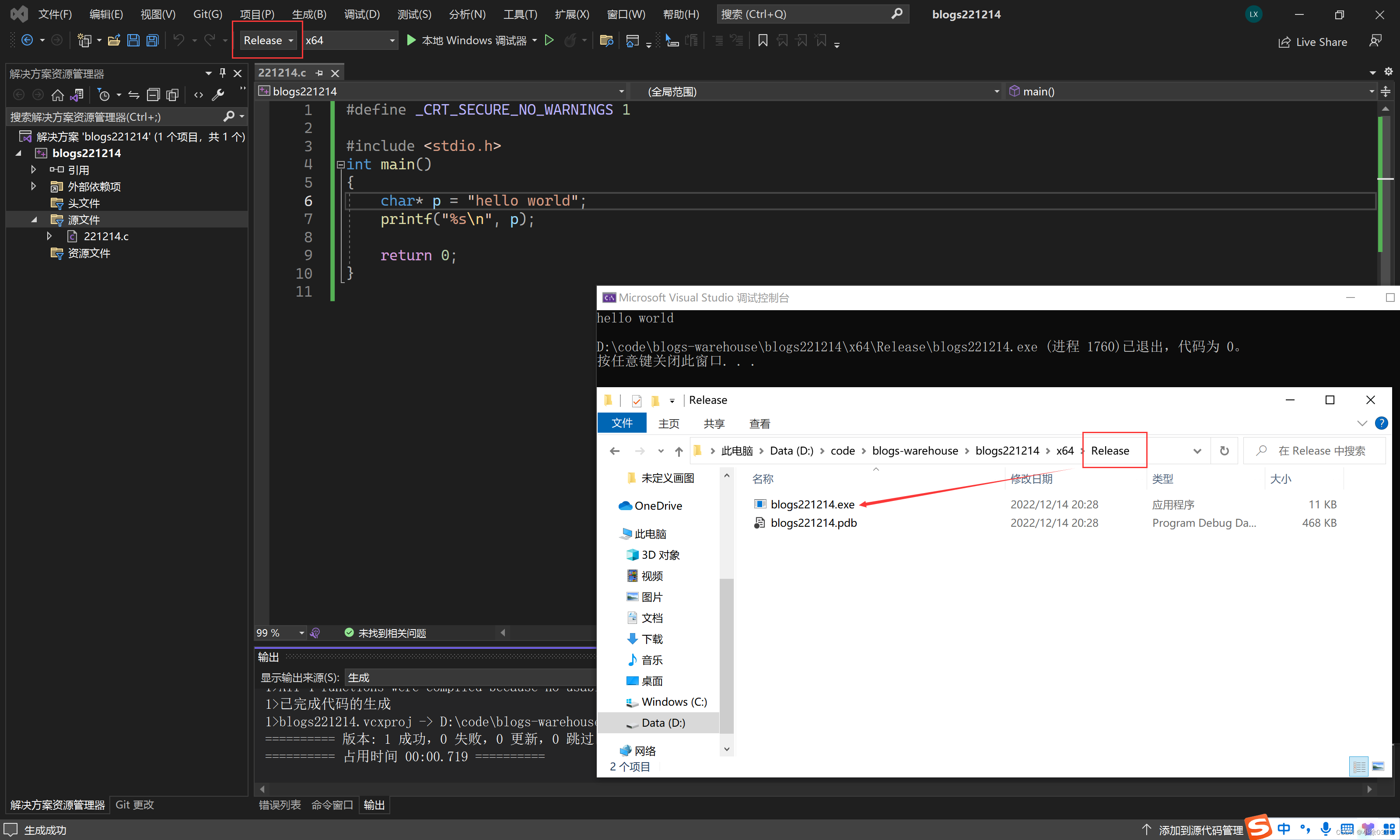
Task: Open the debugger target dropdown arrow
Action: [x=535, y=40]
